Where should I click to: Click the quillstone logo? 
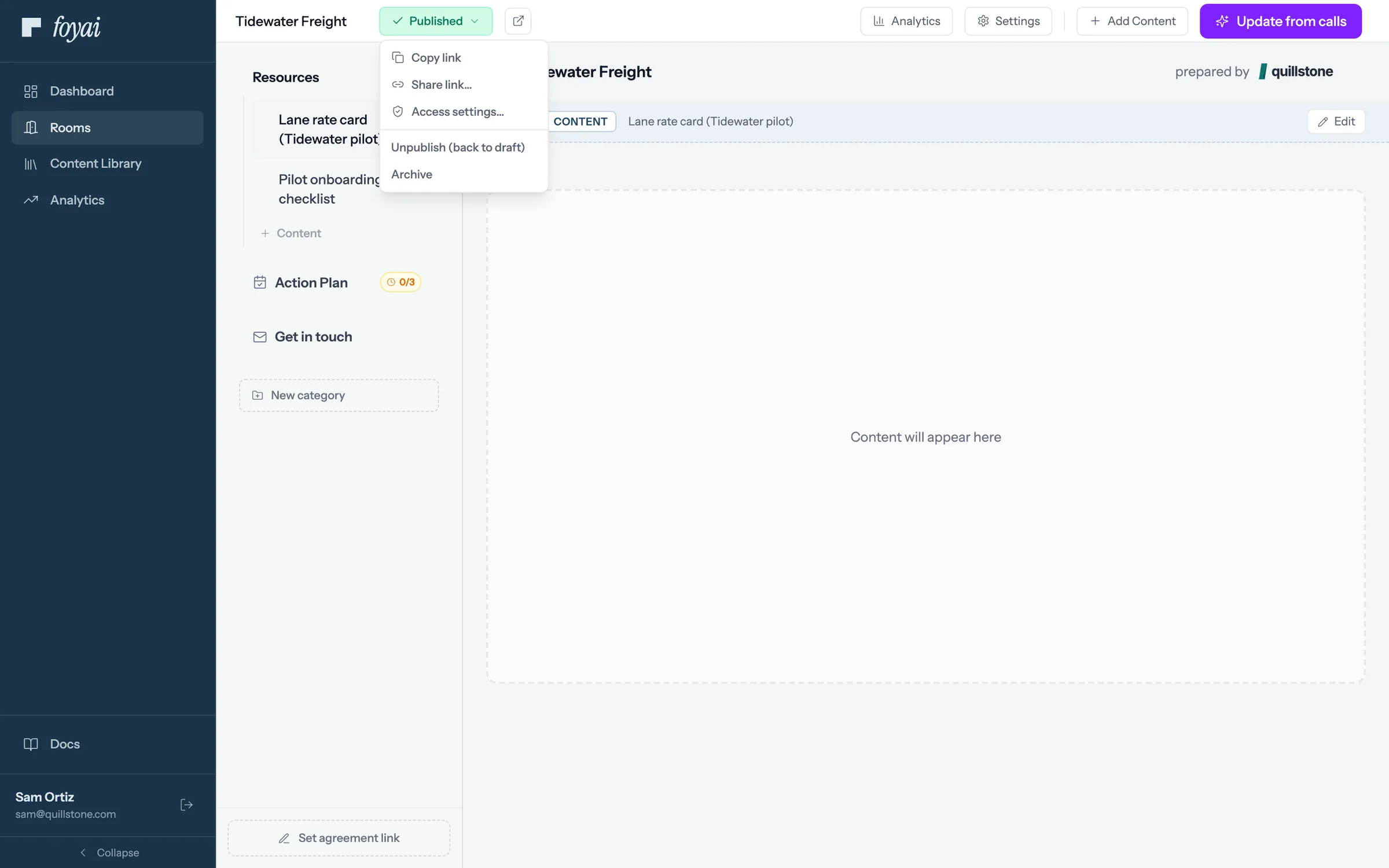coord(1296,71)
